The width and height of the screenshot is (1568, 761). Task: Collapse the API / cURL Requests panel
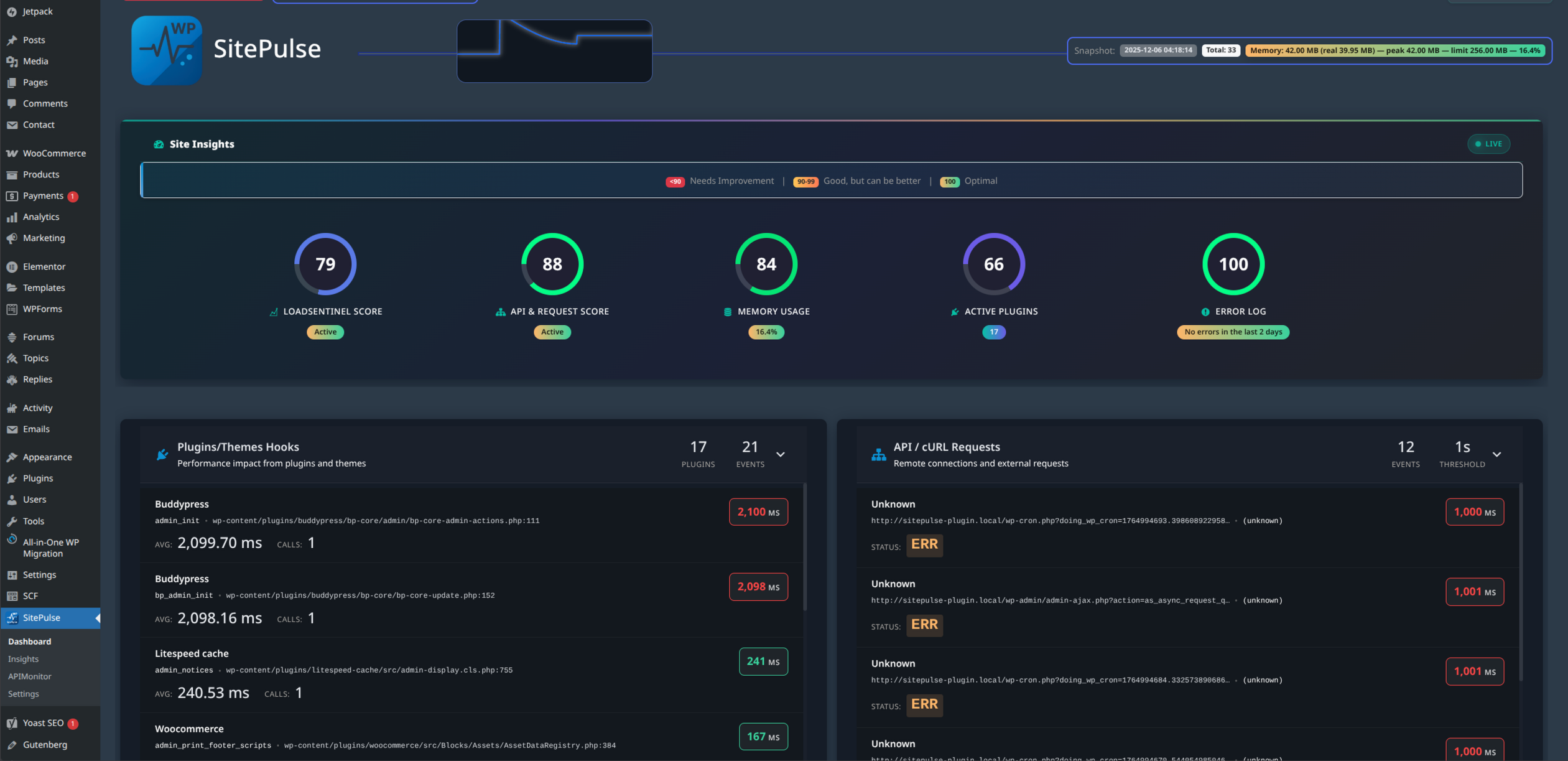(x=1497, y=454)
